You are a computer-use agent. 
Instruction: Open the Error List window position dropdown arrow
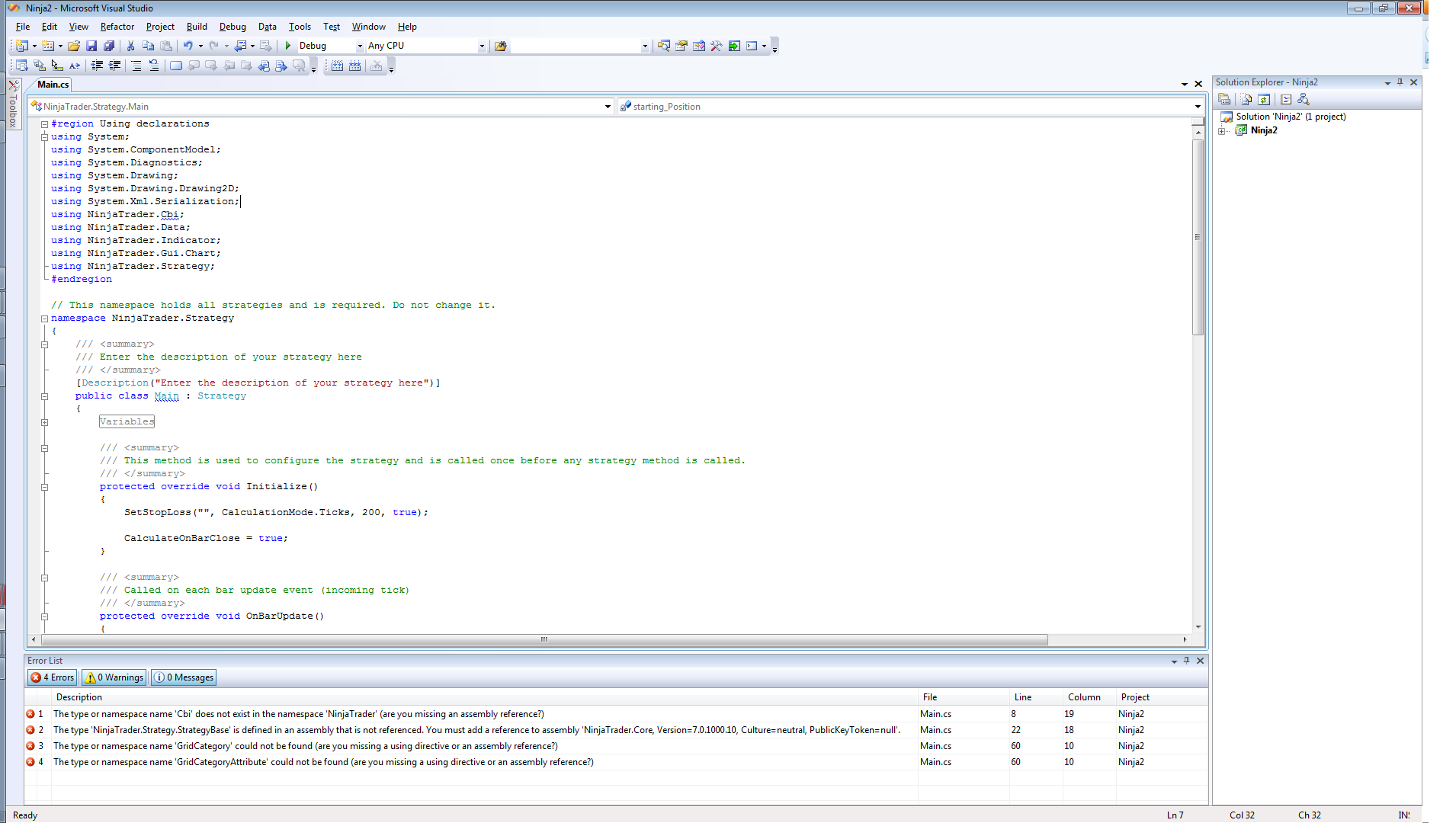(1174, 661)
